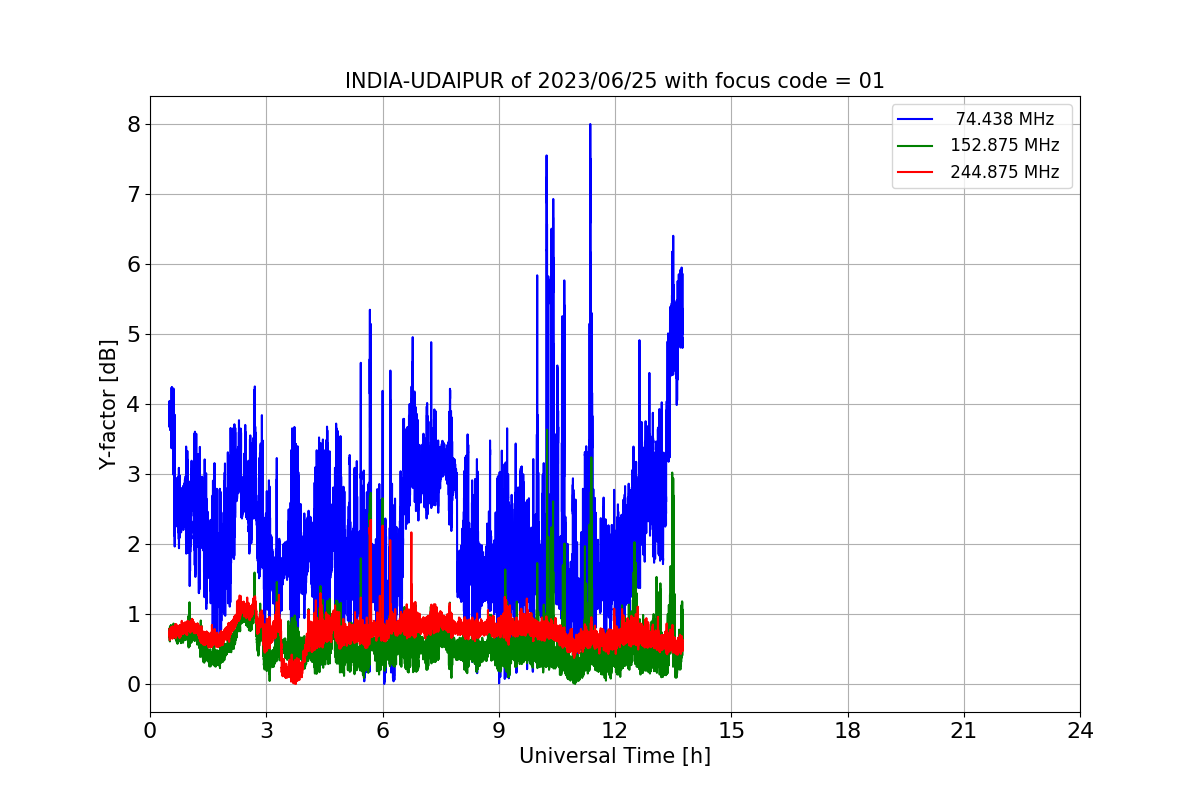The image size is (1200, 800).
Task: Click the x-axis tick label 21
Action: tap(964, 731)
